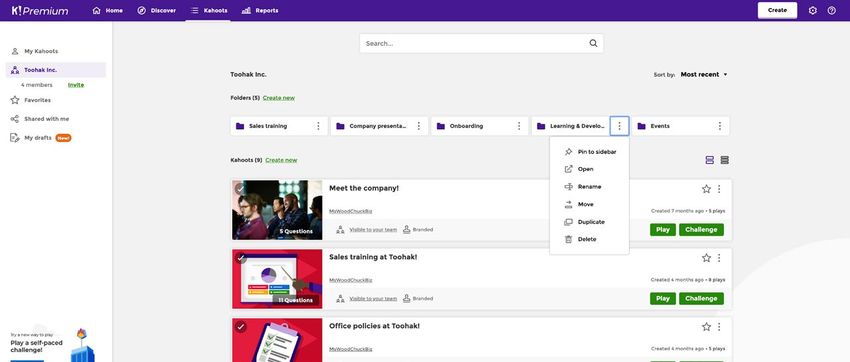Switch to the compact list view icon

click(x=725, y=160)
